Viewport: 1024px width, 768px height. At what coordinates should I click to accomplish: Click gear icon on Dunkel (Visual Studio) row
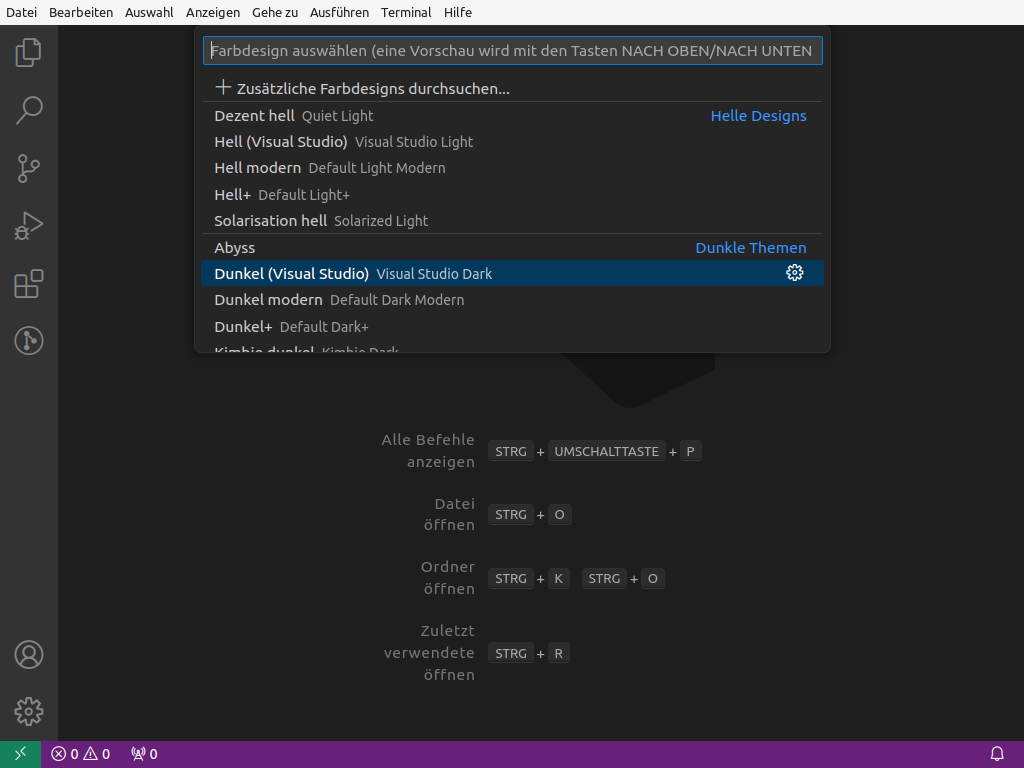[x=794, y=273]
